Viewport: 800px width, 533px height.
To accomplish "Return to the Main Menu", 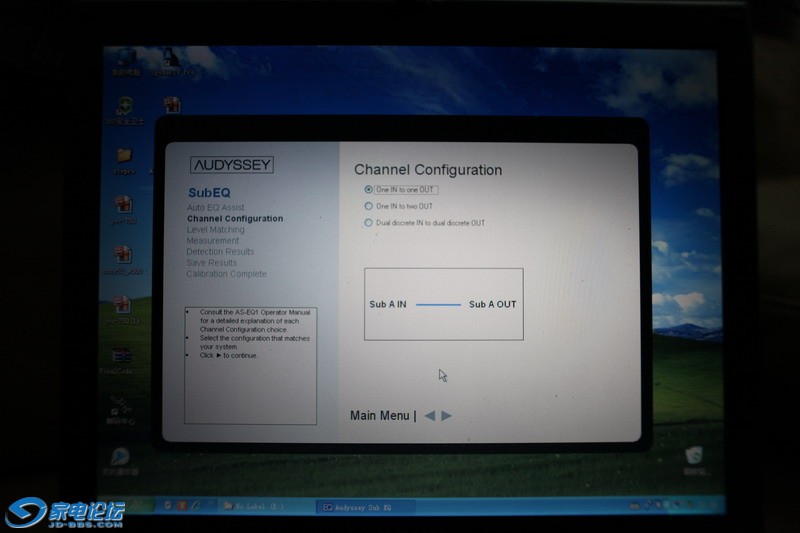I will point(380,416).
